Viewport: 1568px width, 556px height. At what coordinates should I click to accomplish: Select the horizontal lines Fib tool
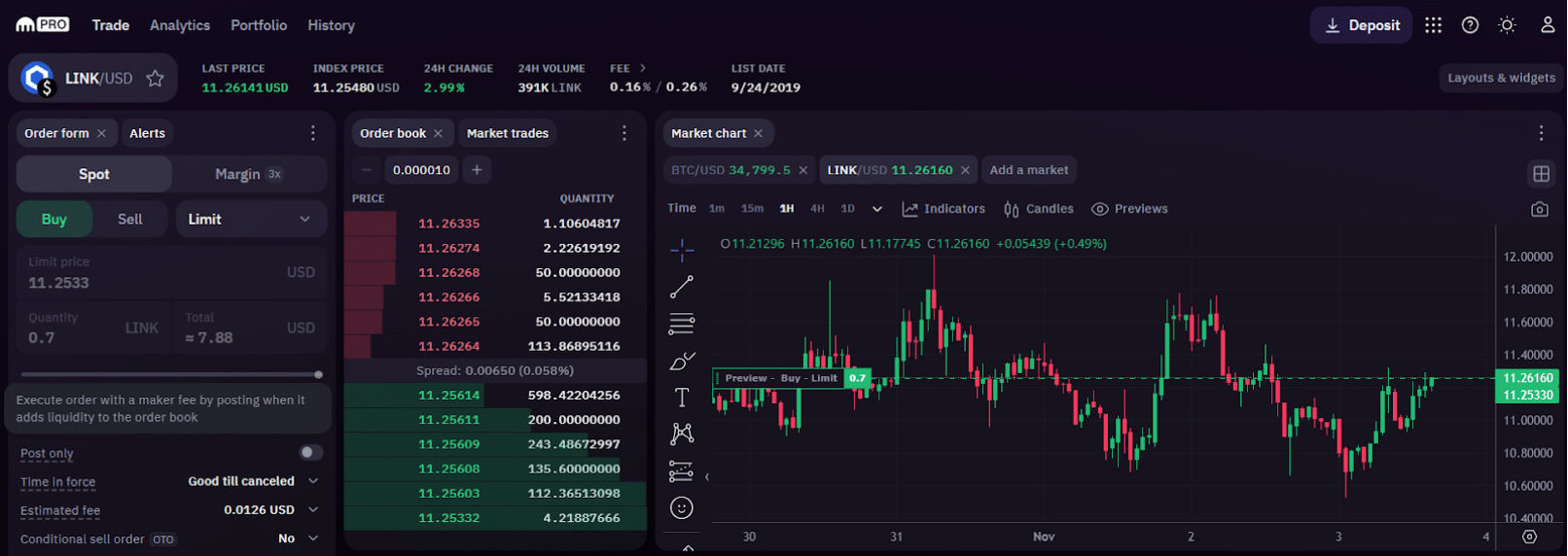pos(682,324)
